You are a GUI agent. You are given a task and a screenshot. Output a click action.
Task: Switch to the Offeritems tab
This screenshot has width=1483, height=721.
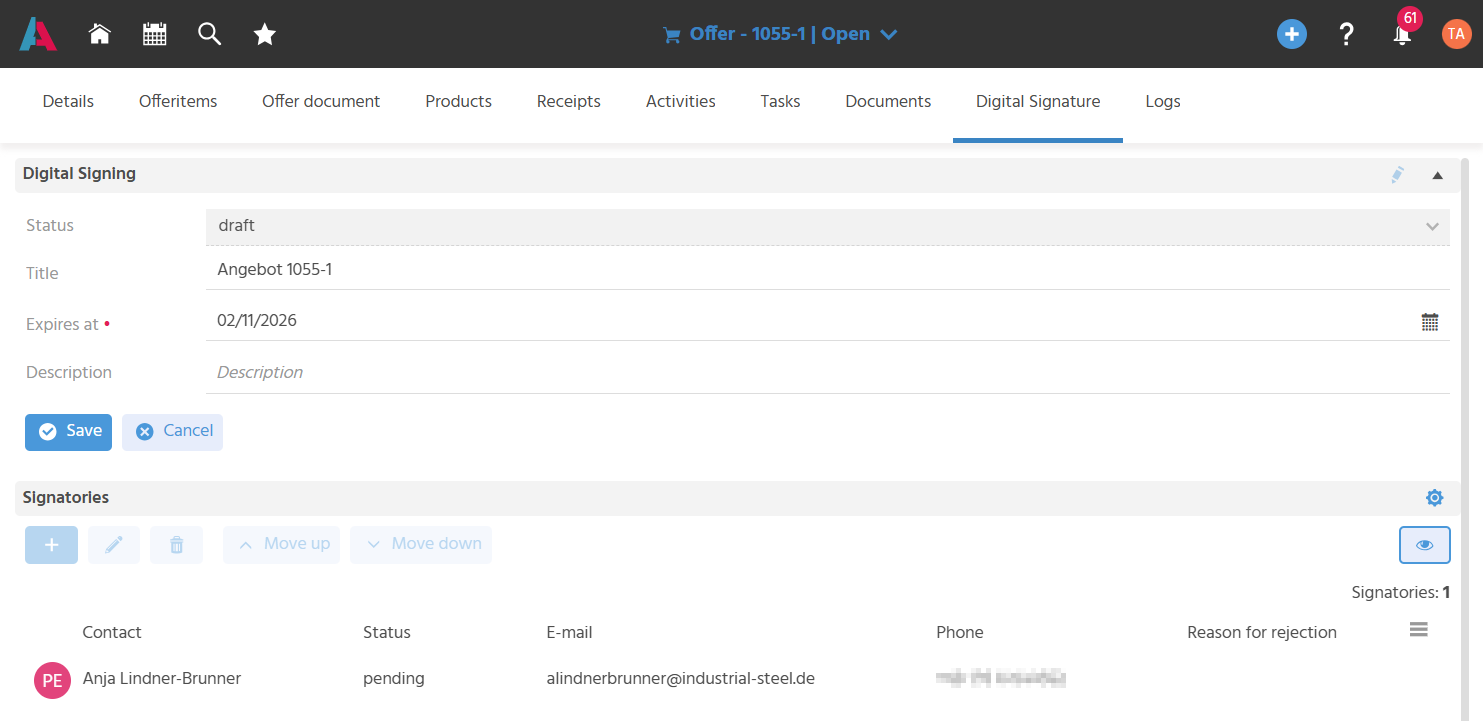coord(178,102)
